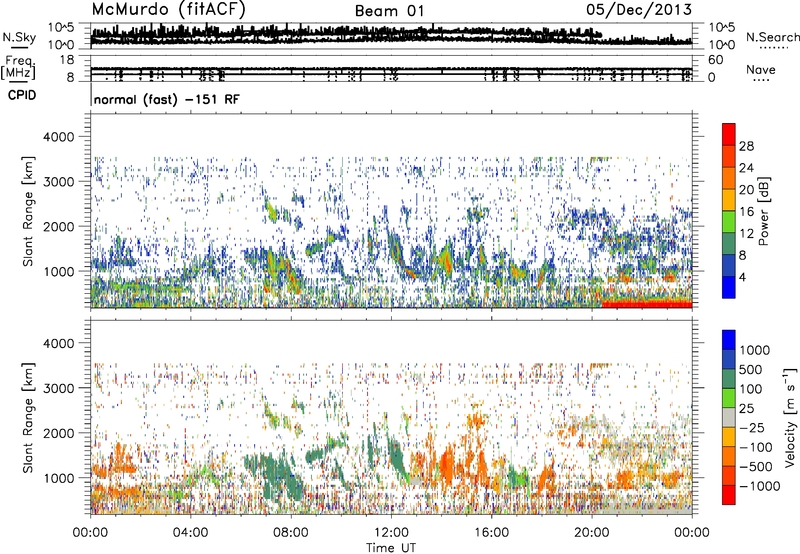Click the '-500' tick on Velocity colorbar

pos(756,466)
